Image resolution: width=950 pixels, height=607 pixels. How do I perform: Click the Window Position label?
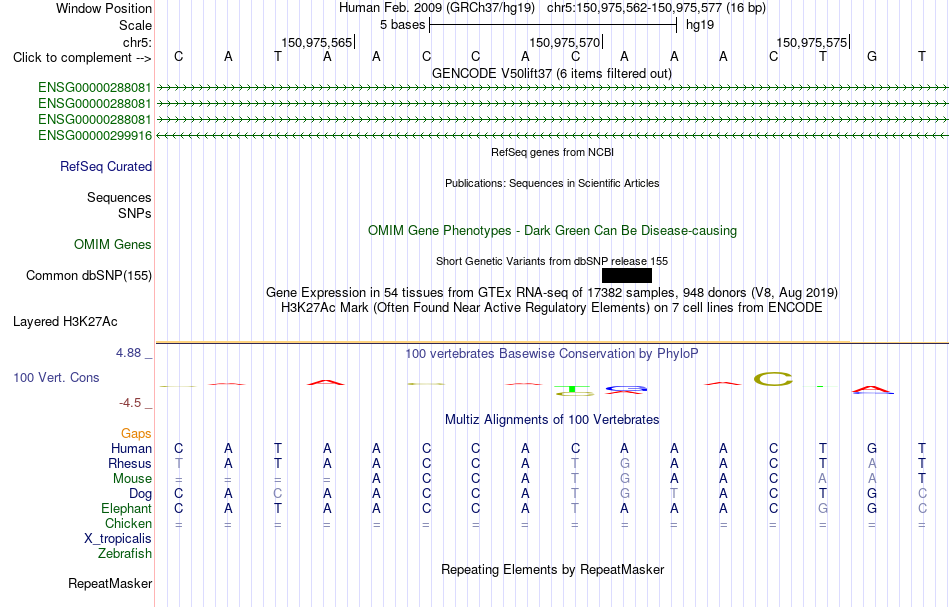point(104,8)
